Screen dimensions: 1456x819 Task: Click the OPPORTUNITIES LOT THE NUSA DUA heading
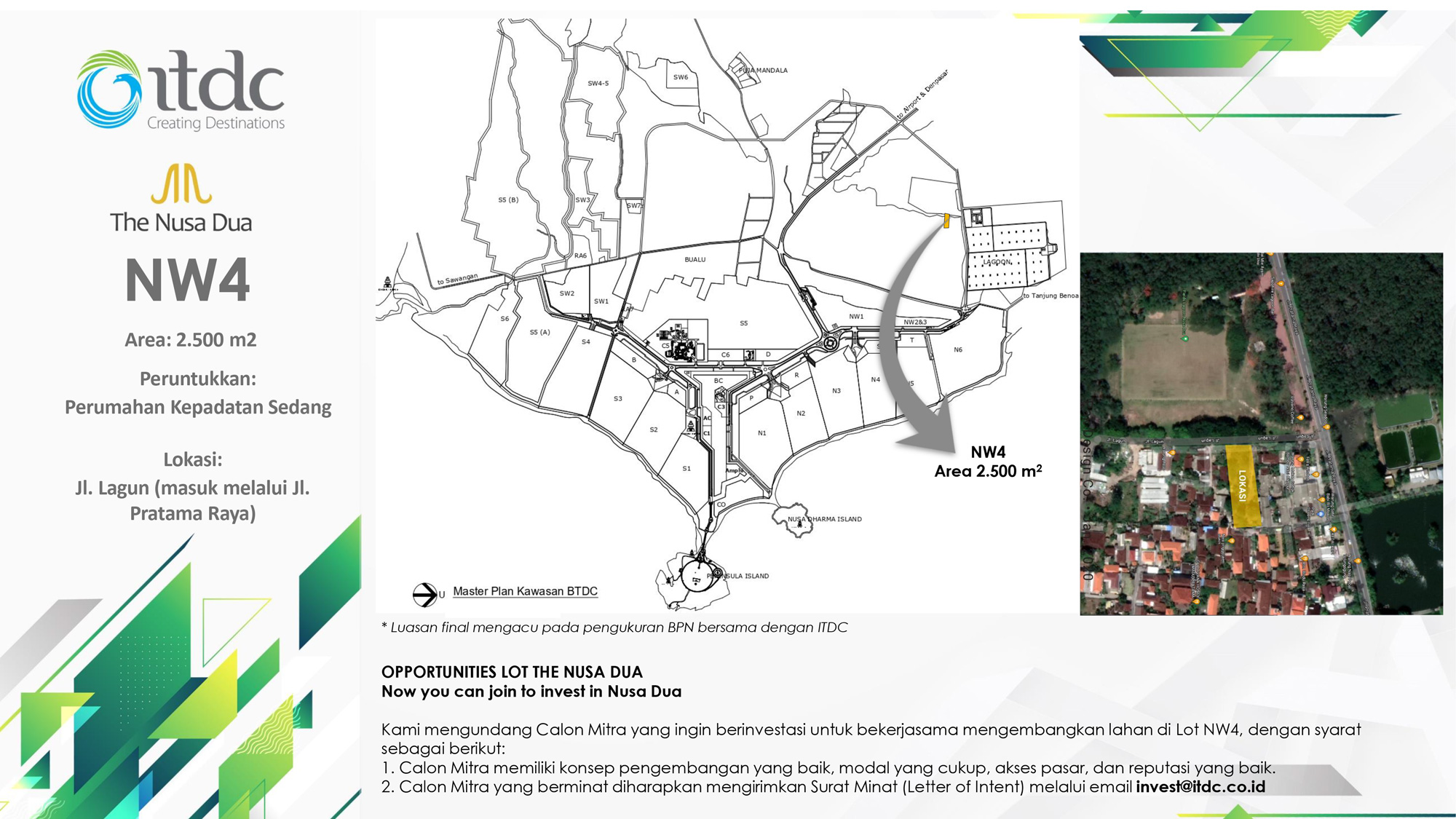pyautogui.click(x=512, y=672)
